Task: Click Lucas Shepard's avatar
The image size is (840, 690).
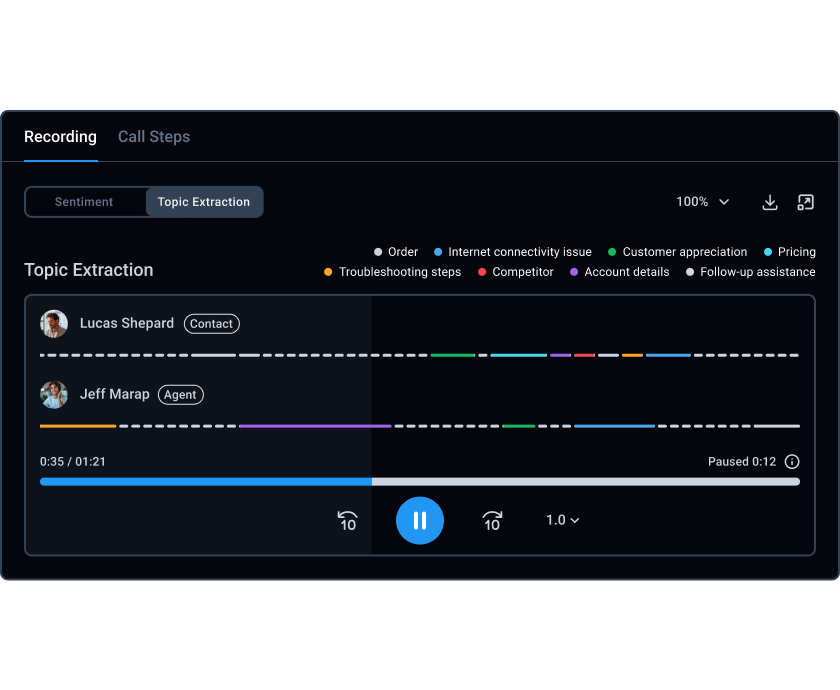Action: click(x=54, y=324)
